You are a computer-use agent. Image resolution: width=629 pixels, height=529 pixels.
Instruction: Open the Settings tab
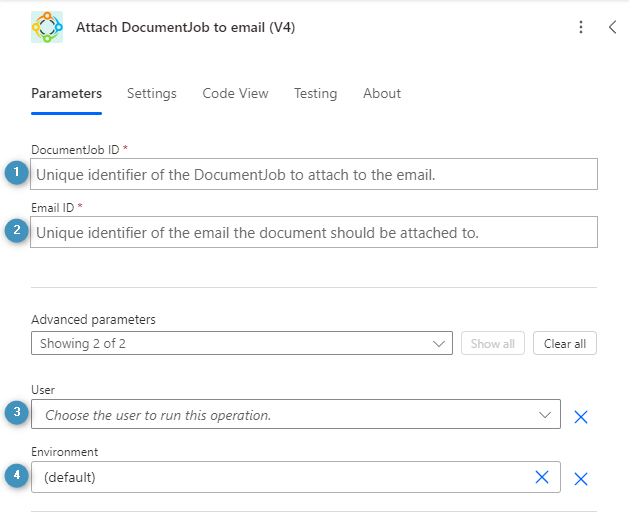(x=152, y=93)
